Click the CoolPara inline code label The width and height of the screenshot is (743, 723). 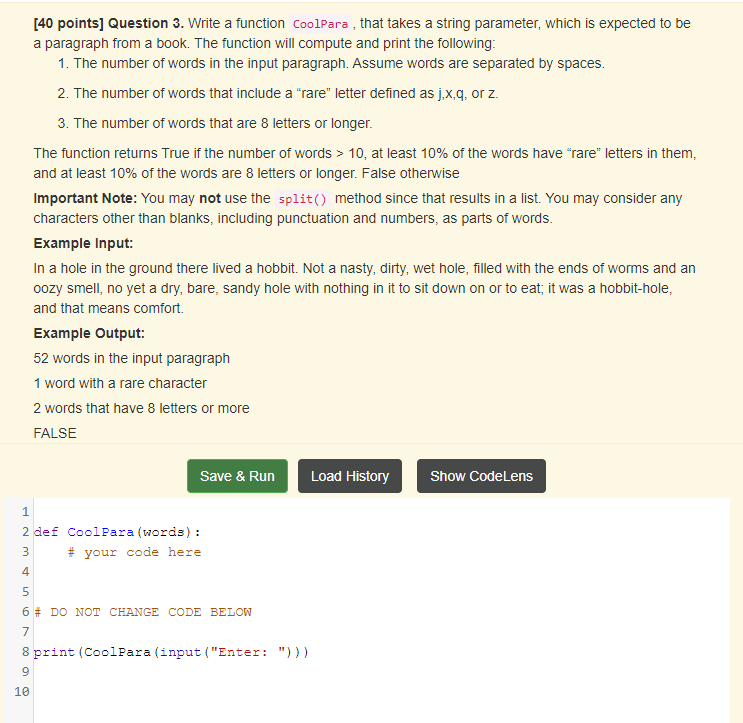click(x=320, y=24)
